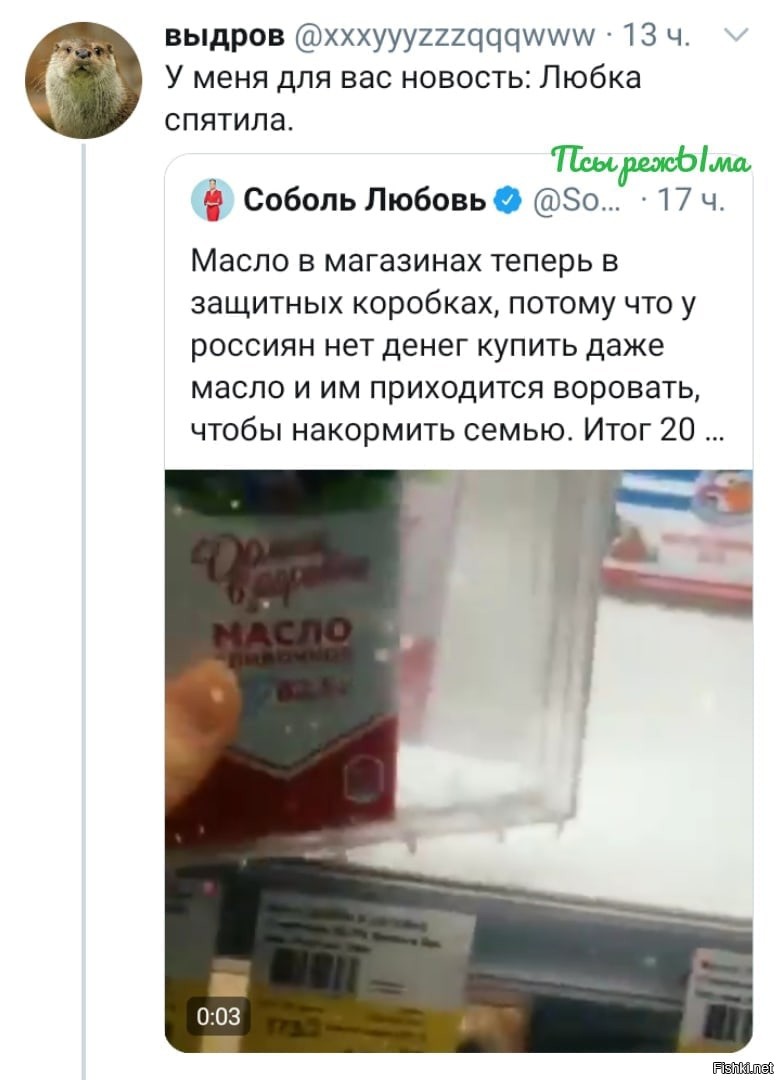Play the butter box video
This screenshot has height=1080, width=779.
(459, 760)
